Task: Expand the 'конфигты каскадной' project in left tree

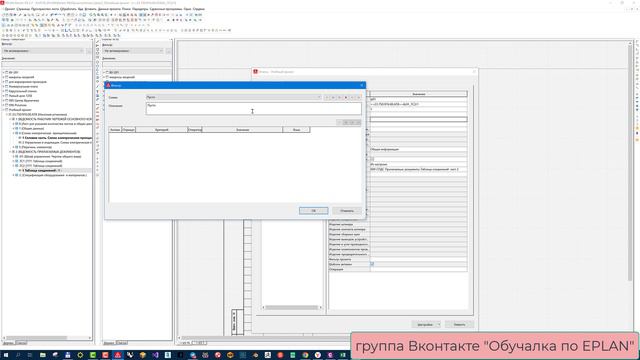Action: point(4,77)
